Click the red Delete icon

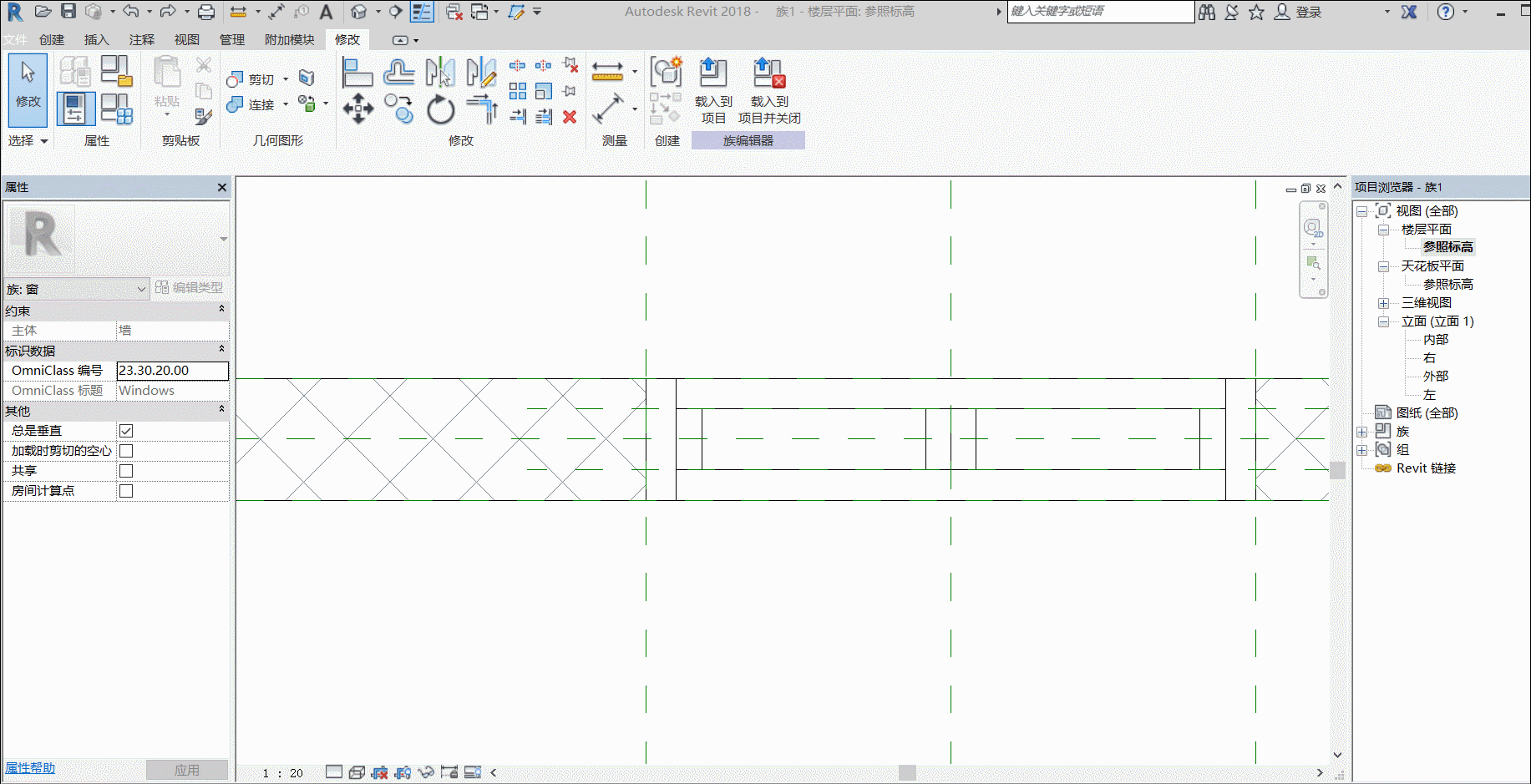coord(570,117)
